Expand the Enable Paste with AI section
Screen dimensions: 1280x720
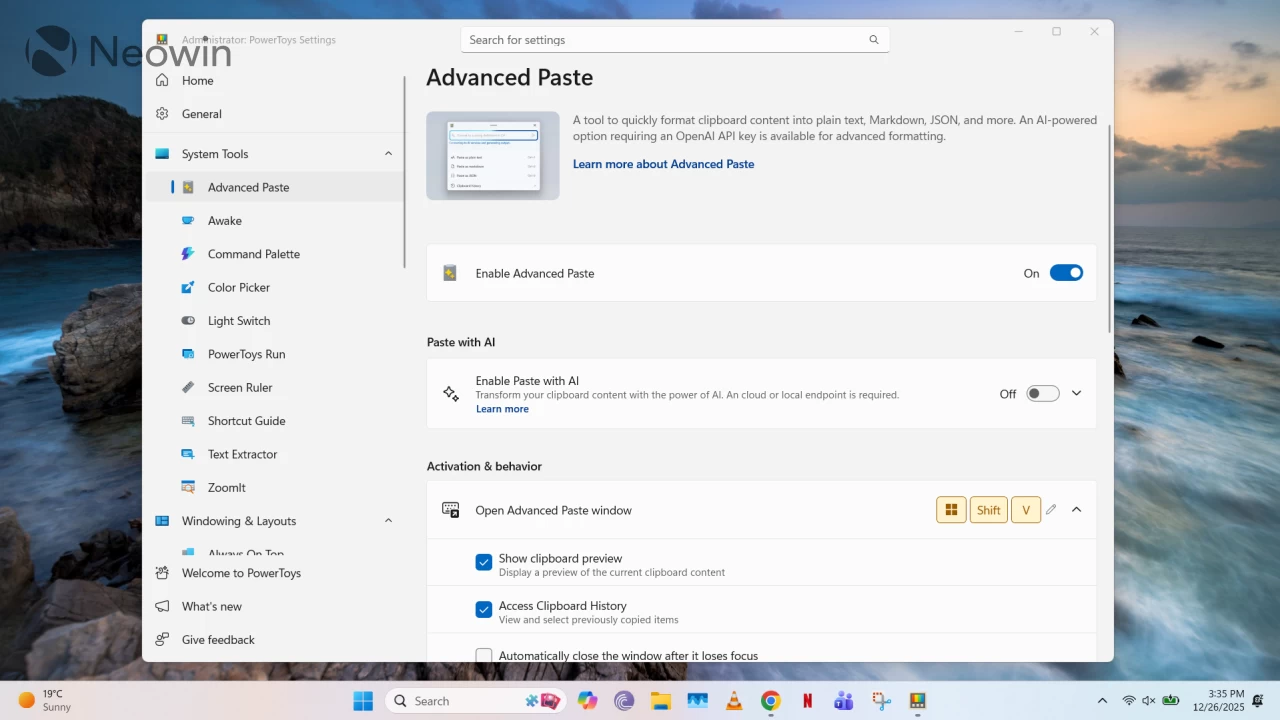[1076, 393]
